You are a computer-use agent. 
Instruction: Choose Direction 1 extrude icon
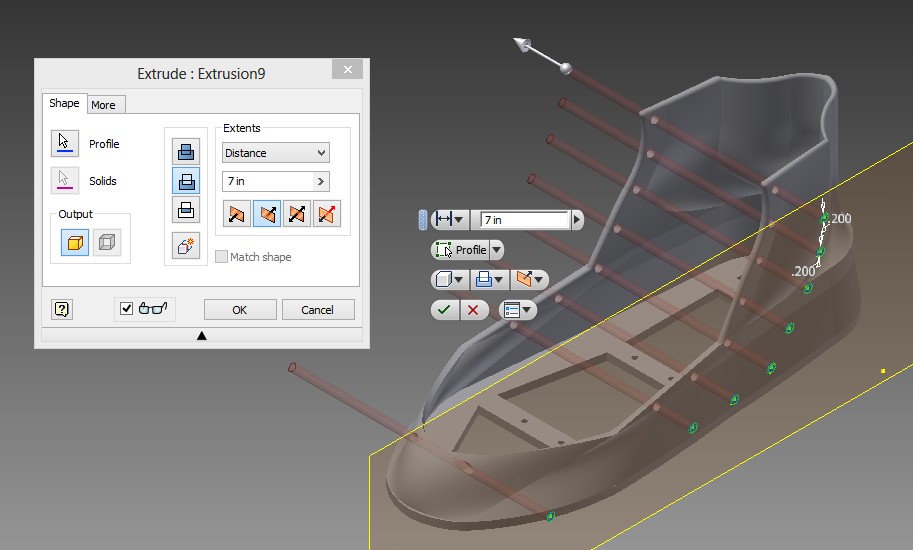pos(237,213)
